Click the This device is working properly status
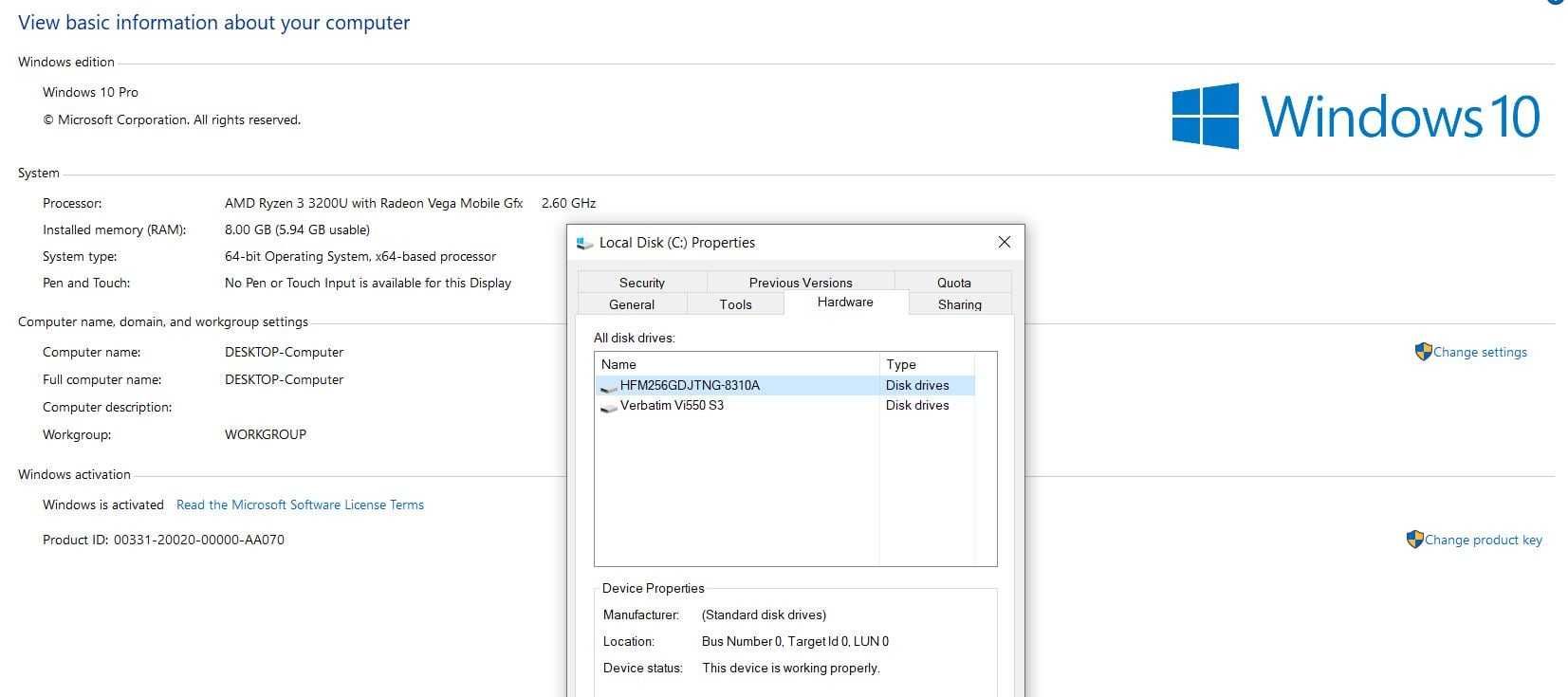Image resolution: width=1568 pixels, height=697 pixels. [x=791, y=668]
